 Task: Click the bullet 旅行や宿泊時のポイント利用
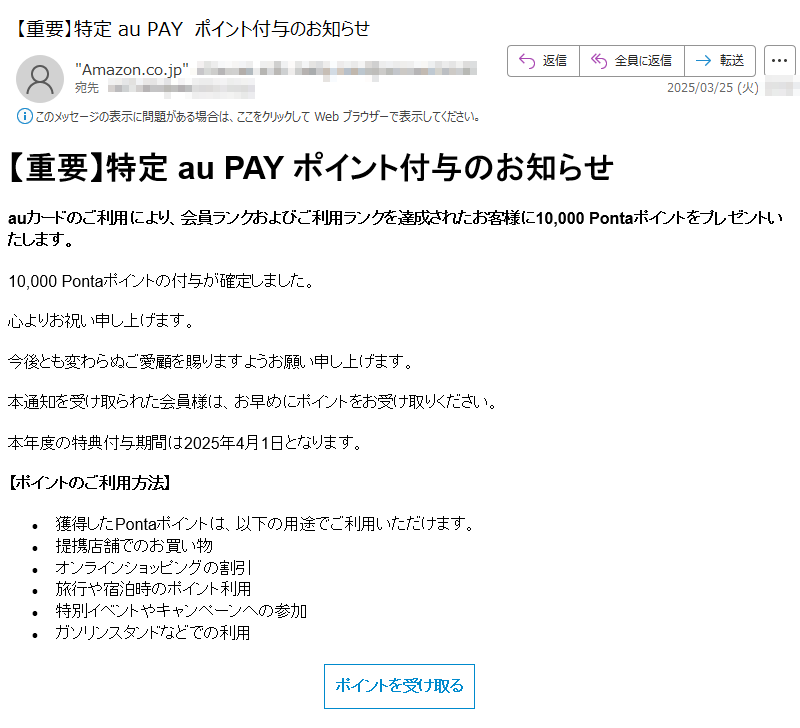[x=153, y=589]
